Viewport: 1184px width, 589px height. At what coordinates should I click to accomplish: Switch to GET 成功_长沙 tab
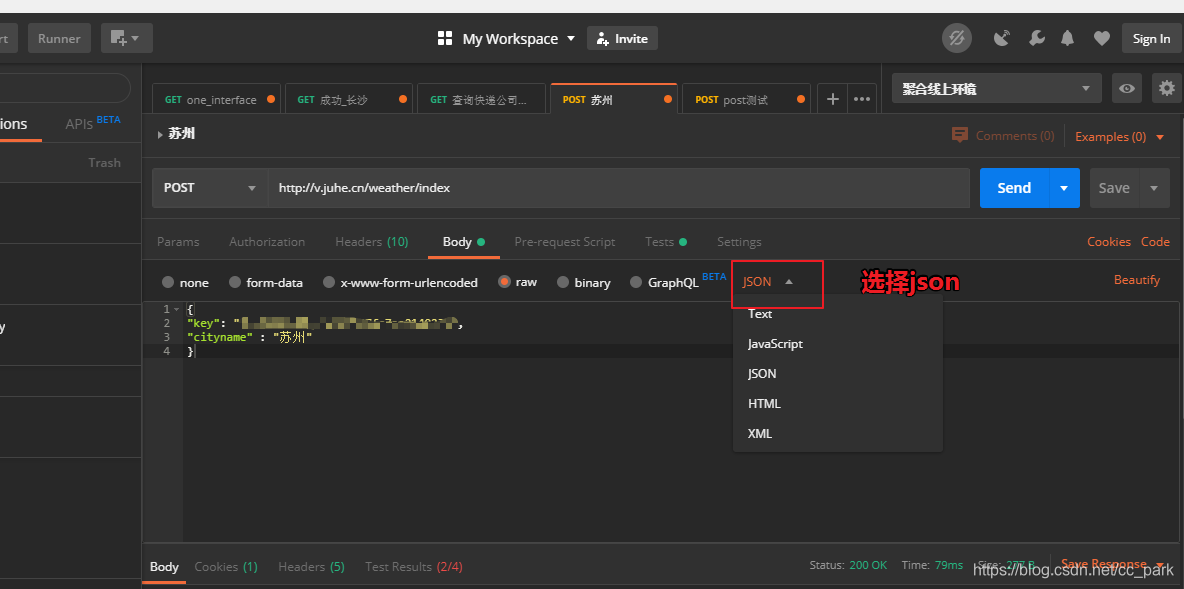[349, 99]
